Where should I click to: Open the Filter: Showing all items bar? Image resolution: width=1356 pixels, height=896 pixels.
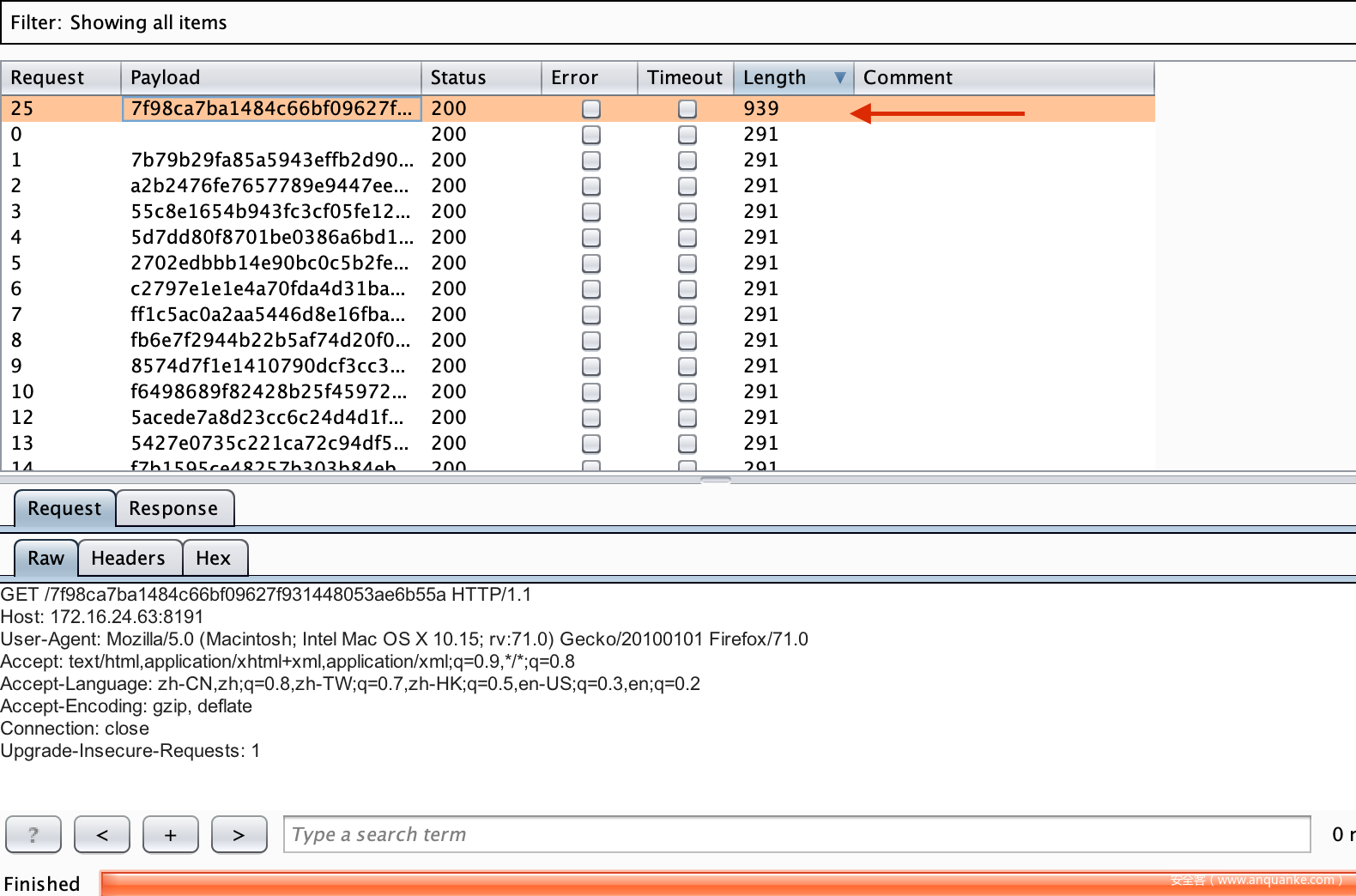678,22
